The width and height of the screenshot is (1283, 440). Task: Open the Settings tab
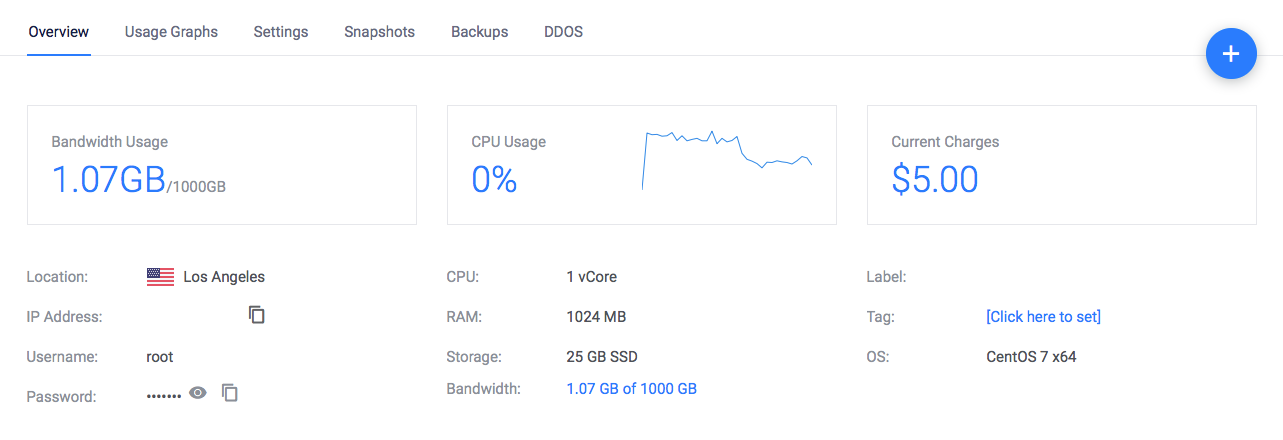point(281,32)
